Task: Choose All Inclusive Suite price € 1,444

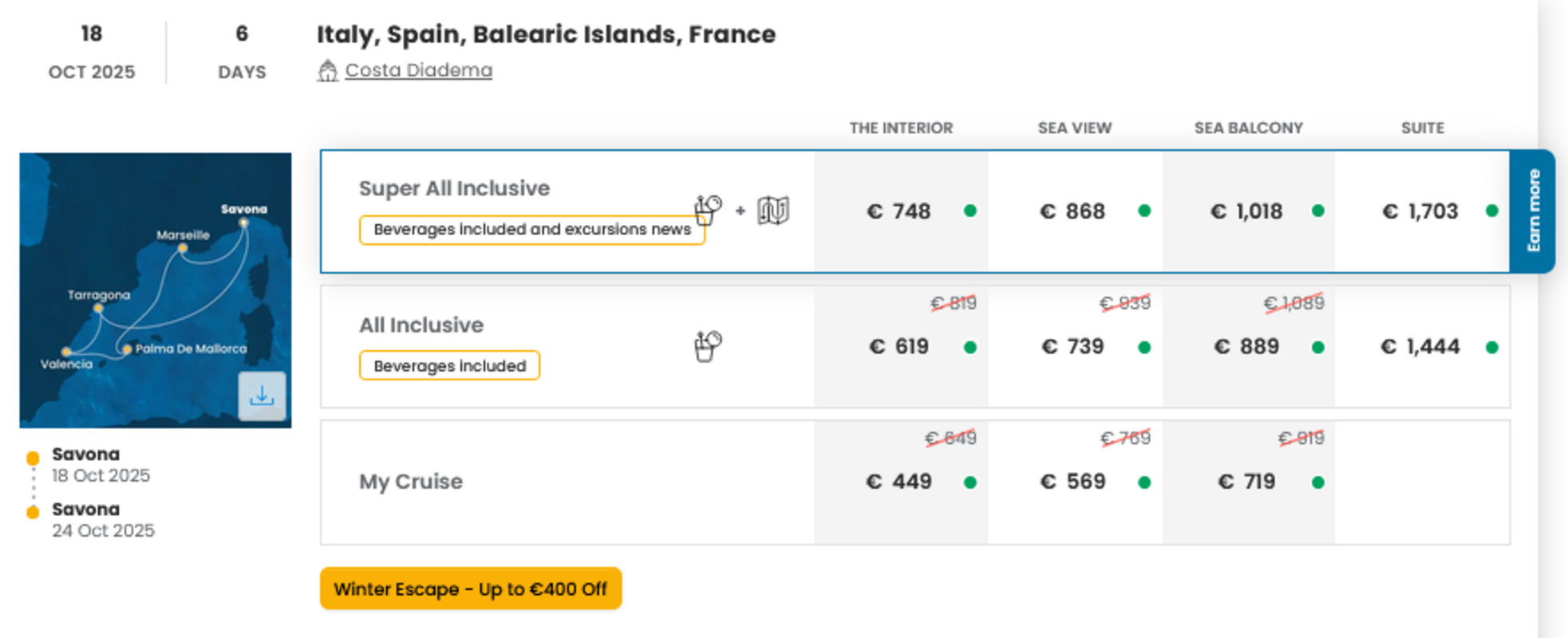Action: pyautogui.click(x=1421, y=346)
